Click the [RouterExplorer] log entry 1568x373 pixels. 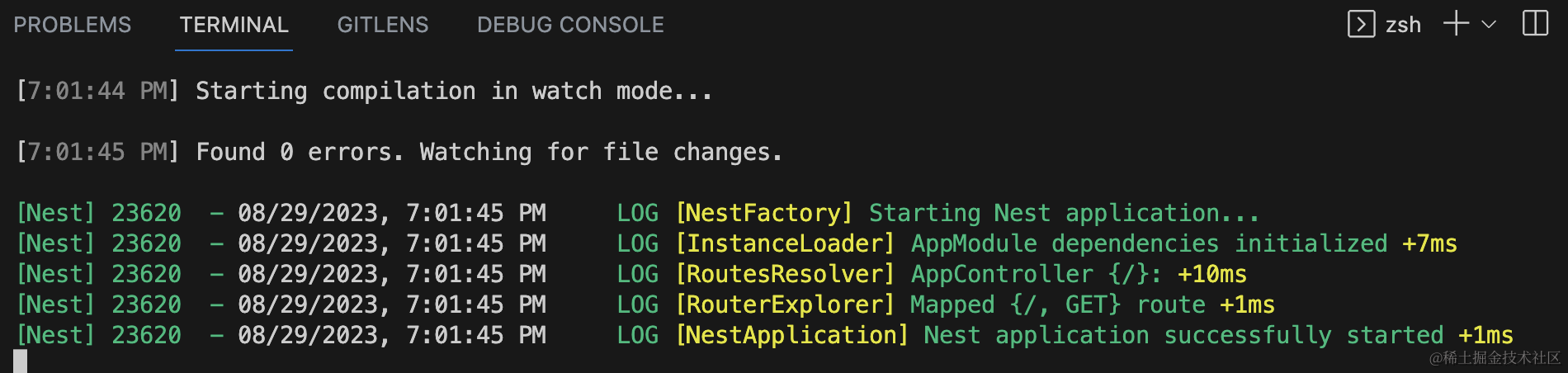(785, 305)
